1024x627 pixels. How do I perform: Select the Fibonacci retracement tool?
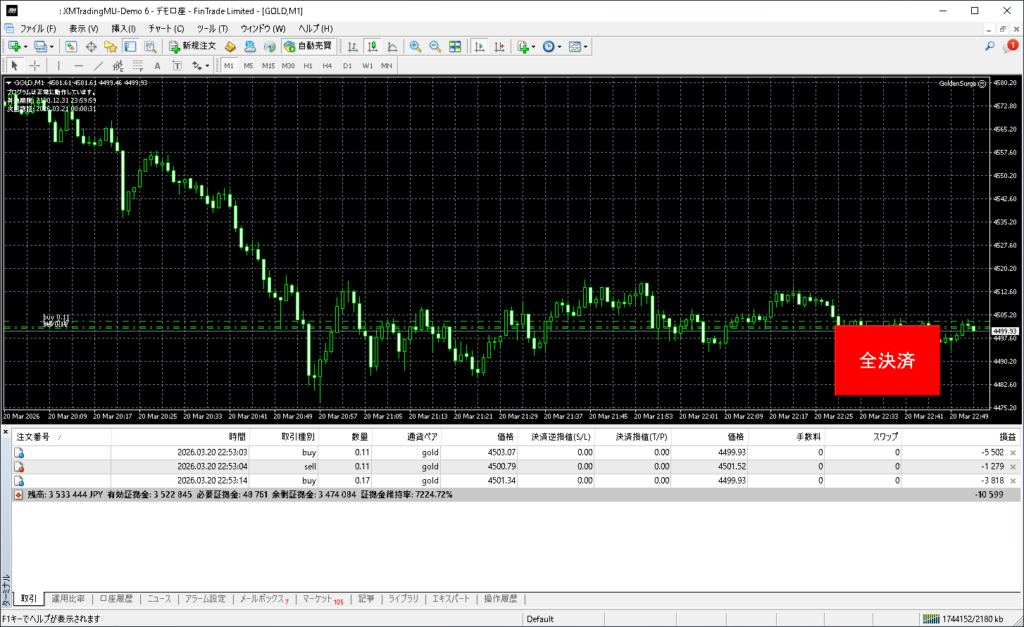tap(138, 66)
